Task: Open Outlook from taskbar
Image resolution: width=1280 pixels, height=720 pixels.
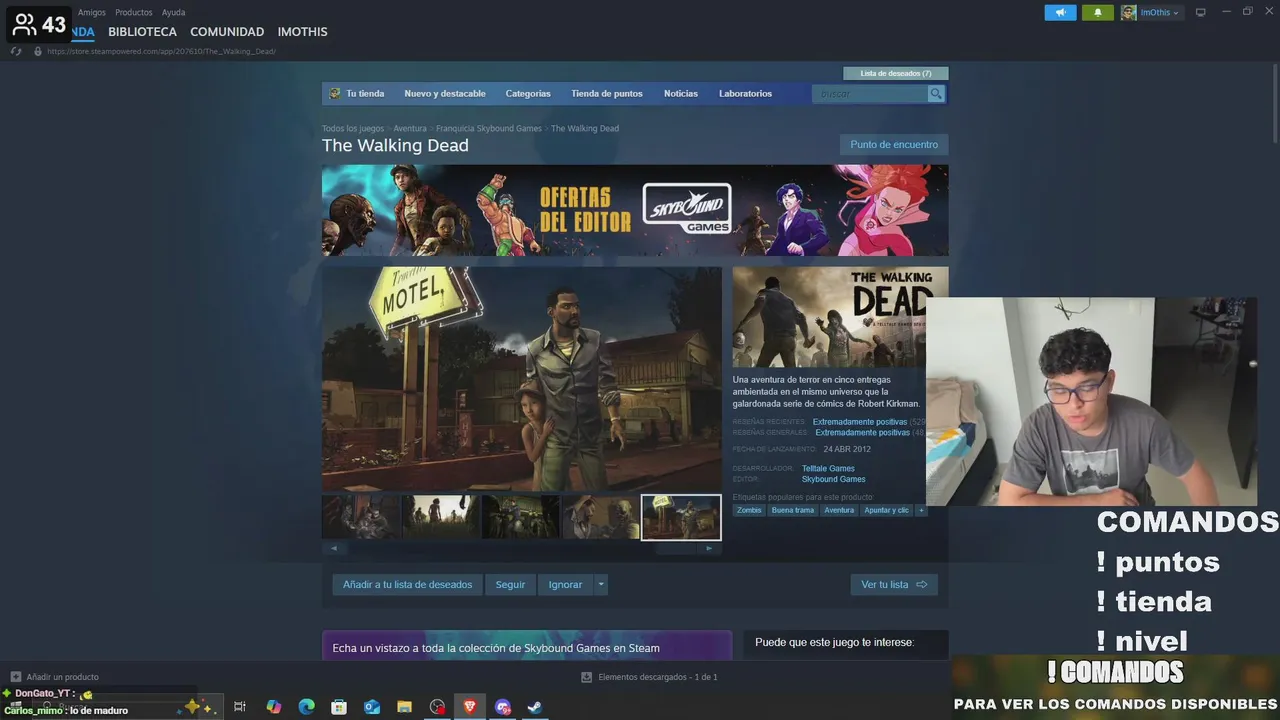Action: tap(372, 707)
